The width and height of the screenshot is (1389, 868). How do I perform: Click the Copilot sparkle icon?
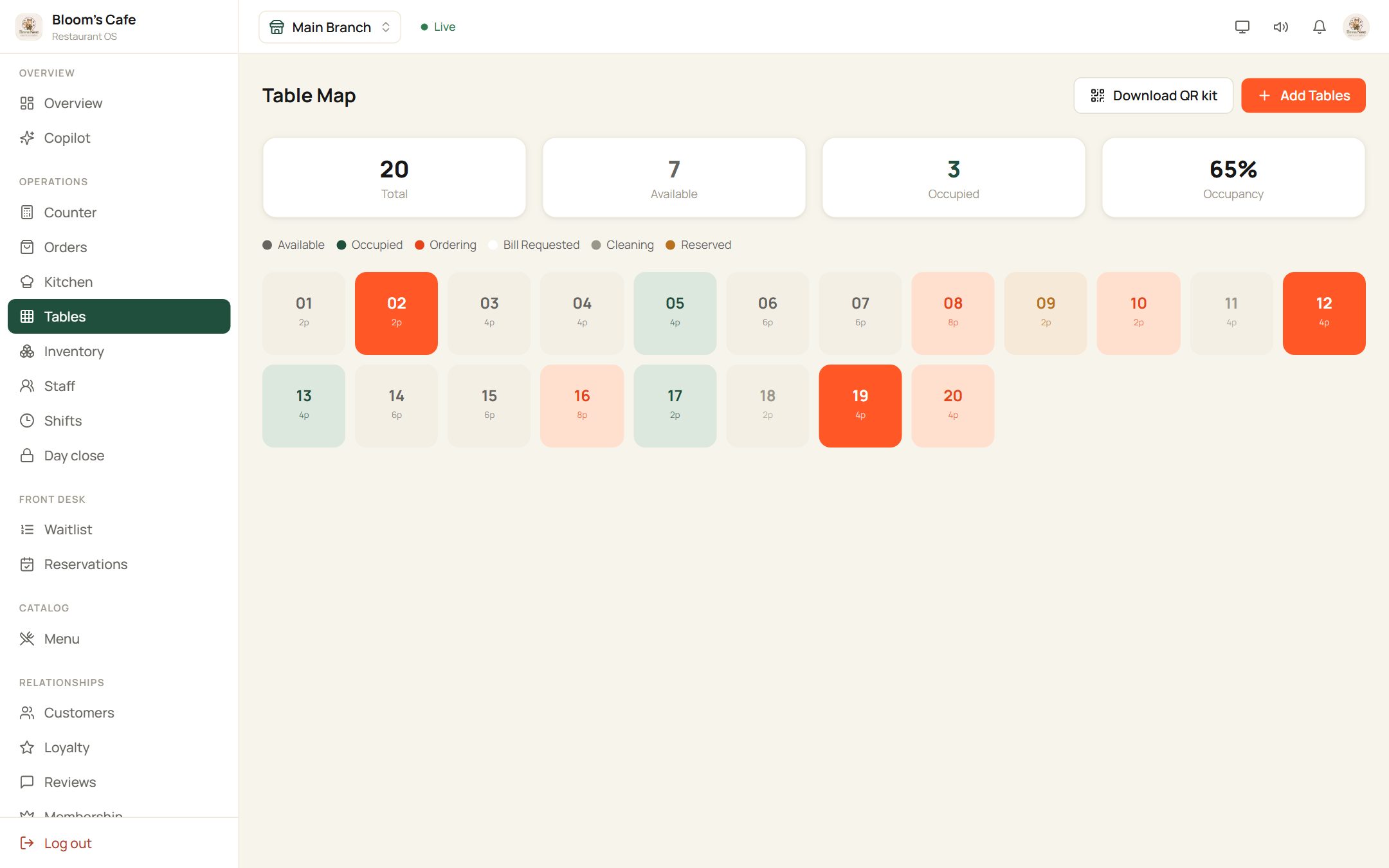(27, 138)
